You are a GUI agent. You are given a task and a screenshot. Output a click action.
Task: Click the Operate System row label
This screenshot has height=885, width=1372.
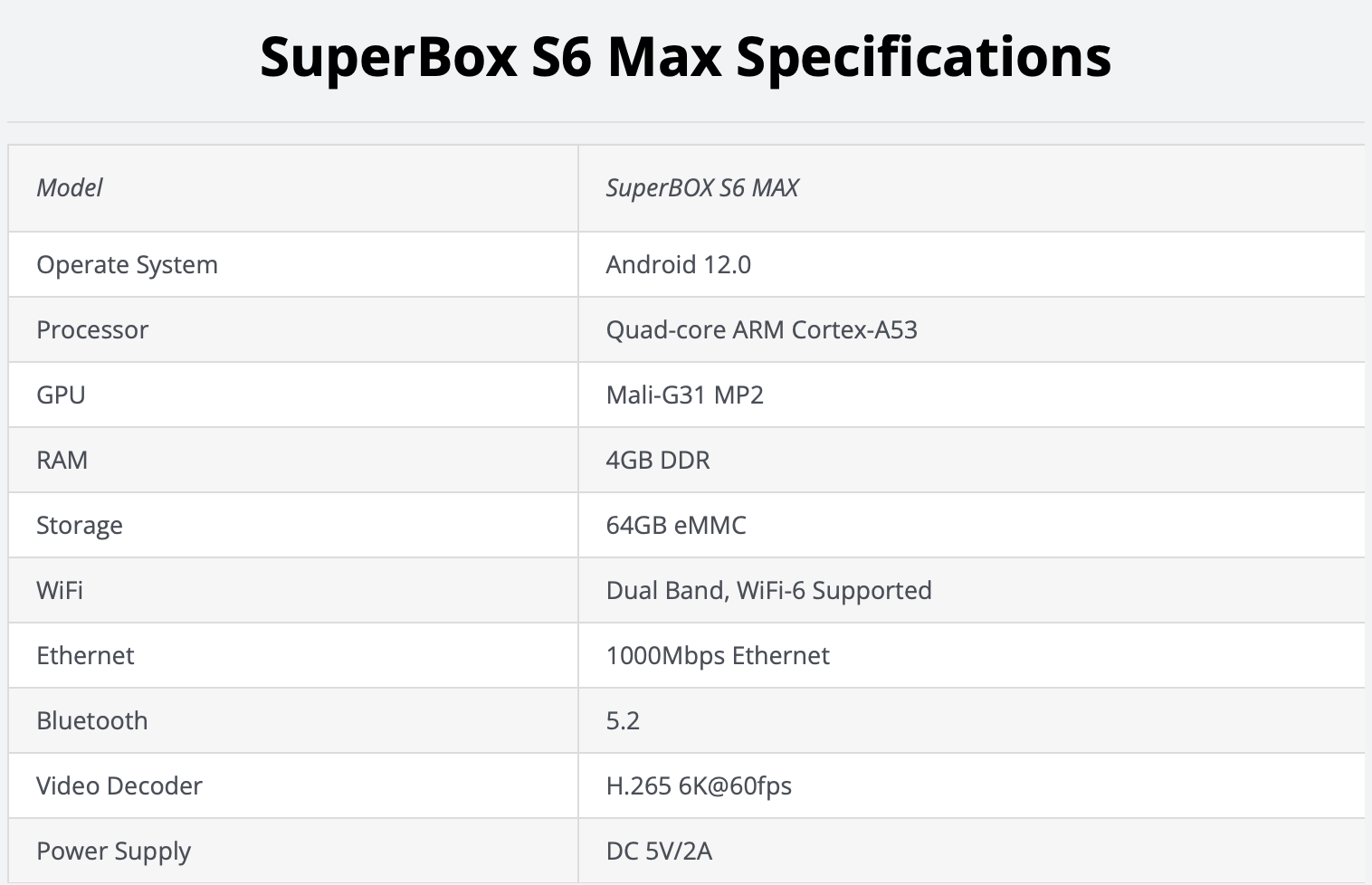click(x=127, y=265)
